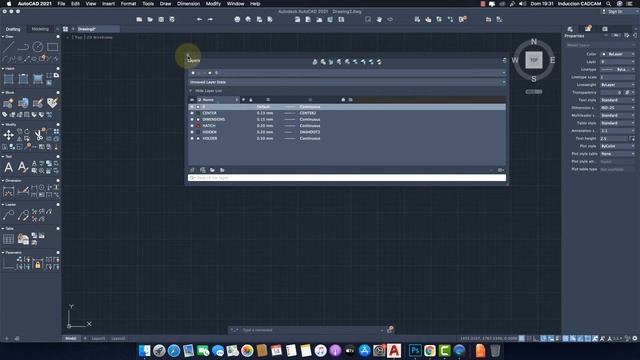Open Photoshop from the Dock
The height and width of the screenshot is (360, 640).
point(415,351)
